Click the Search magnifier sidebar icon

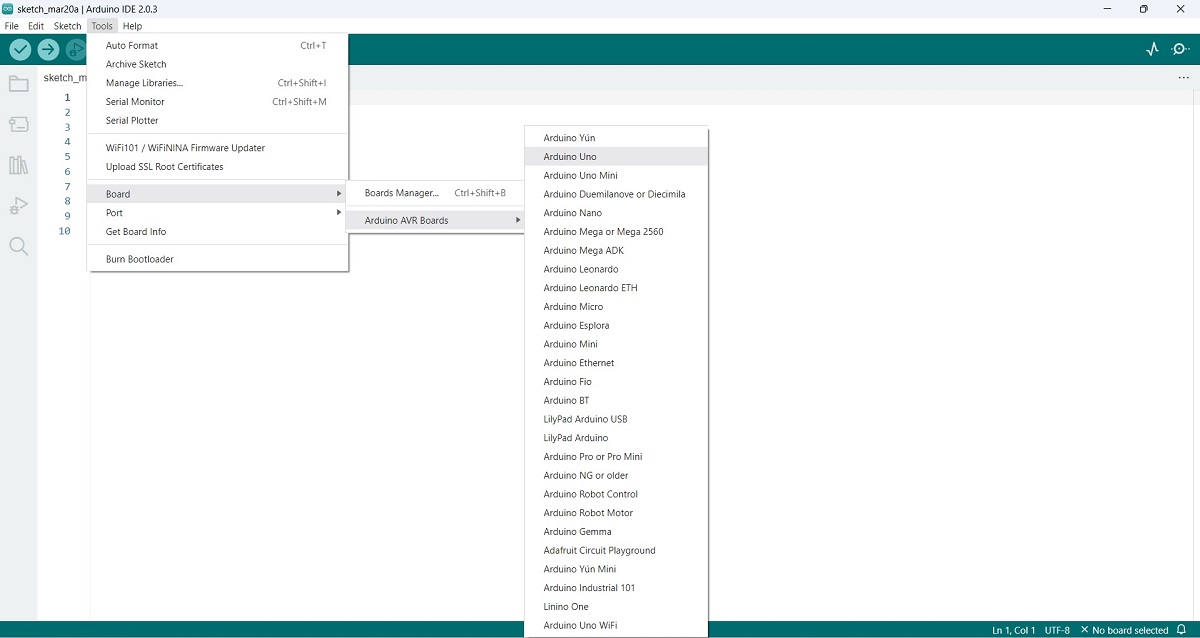pyautogui.click(x=18, y=246)
